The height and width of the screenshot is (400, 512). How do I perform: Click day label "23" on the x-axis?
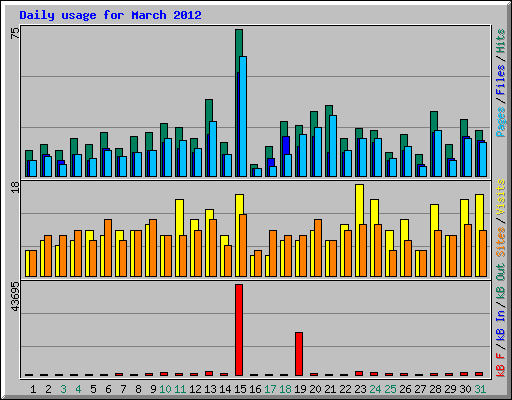tap(360, 389)
